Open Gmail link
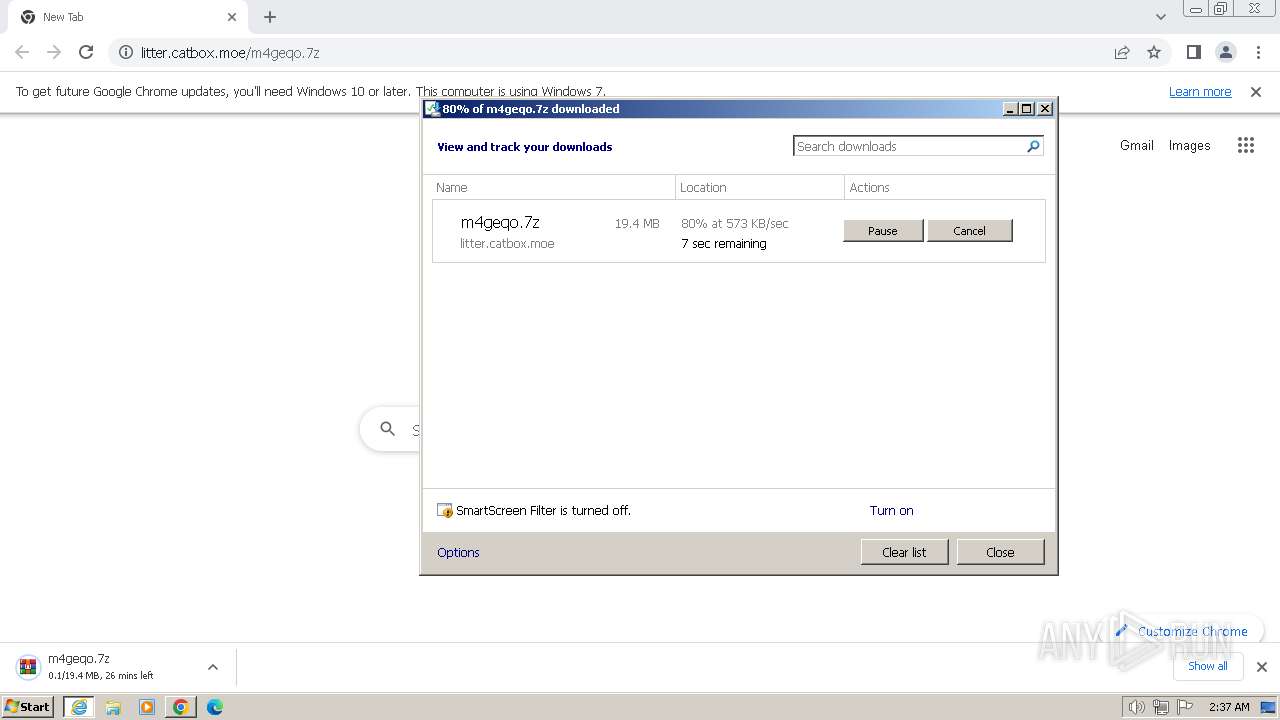1280x720 pixels. pyautogui.click(x=1137, y=145)
